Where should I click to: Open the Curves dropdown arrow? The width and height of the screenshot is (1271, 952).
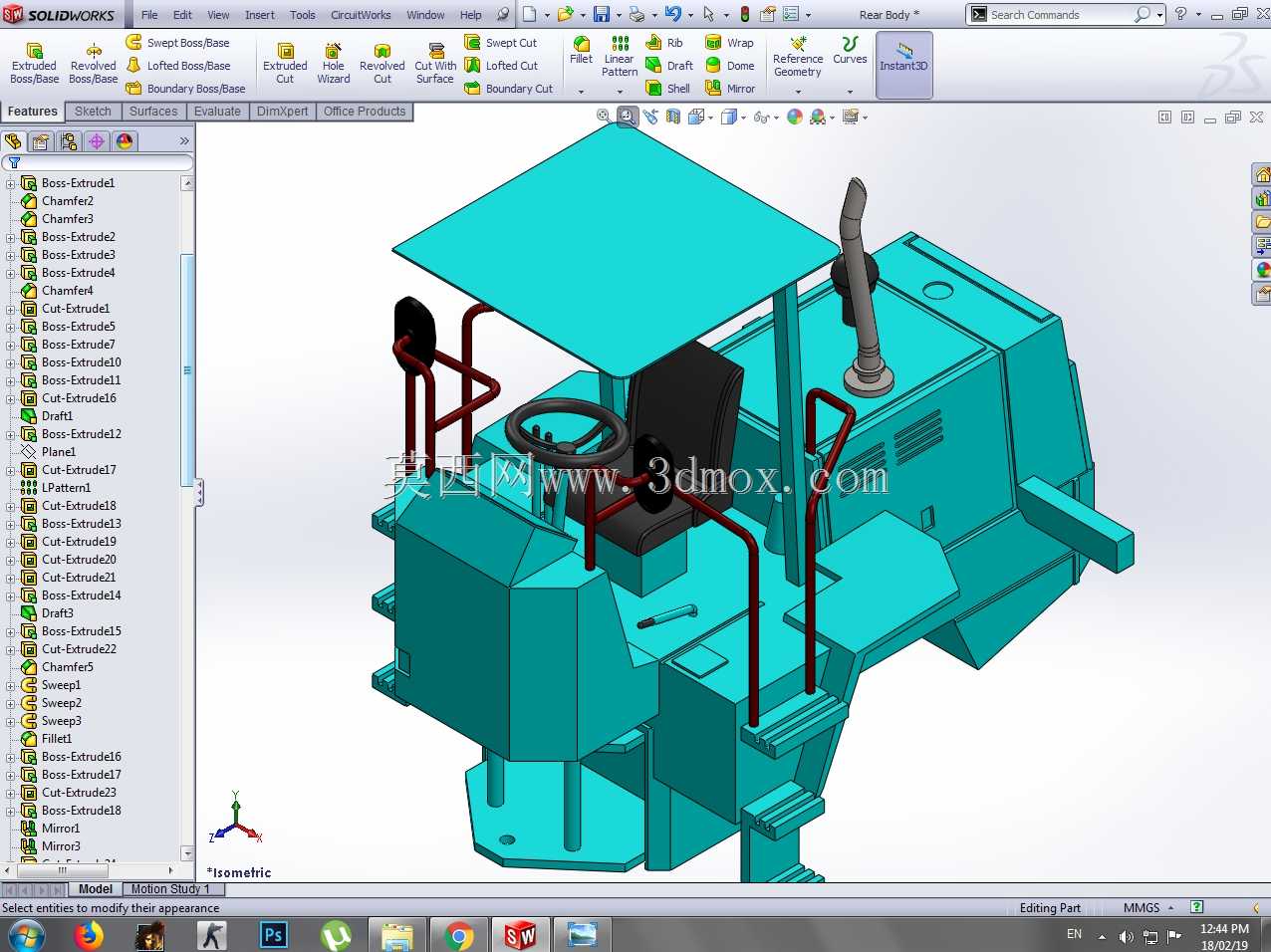(x=850, y=92)
